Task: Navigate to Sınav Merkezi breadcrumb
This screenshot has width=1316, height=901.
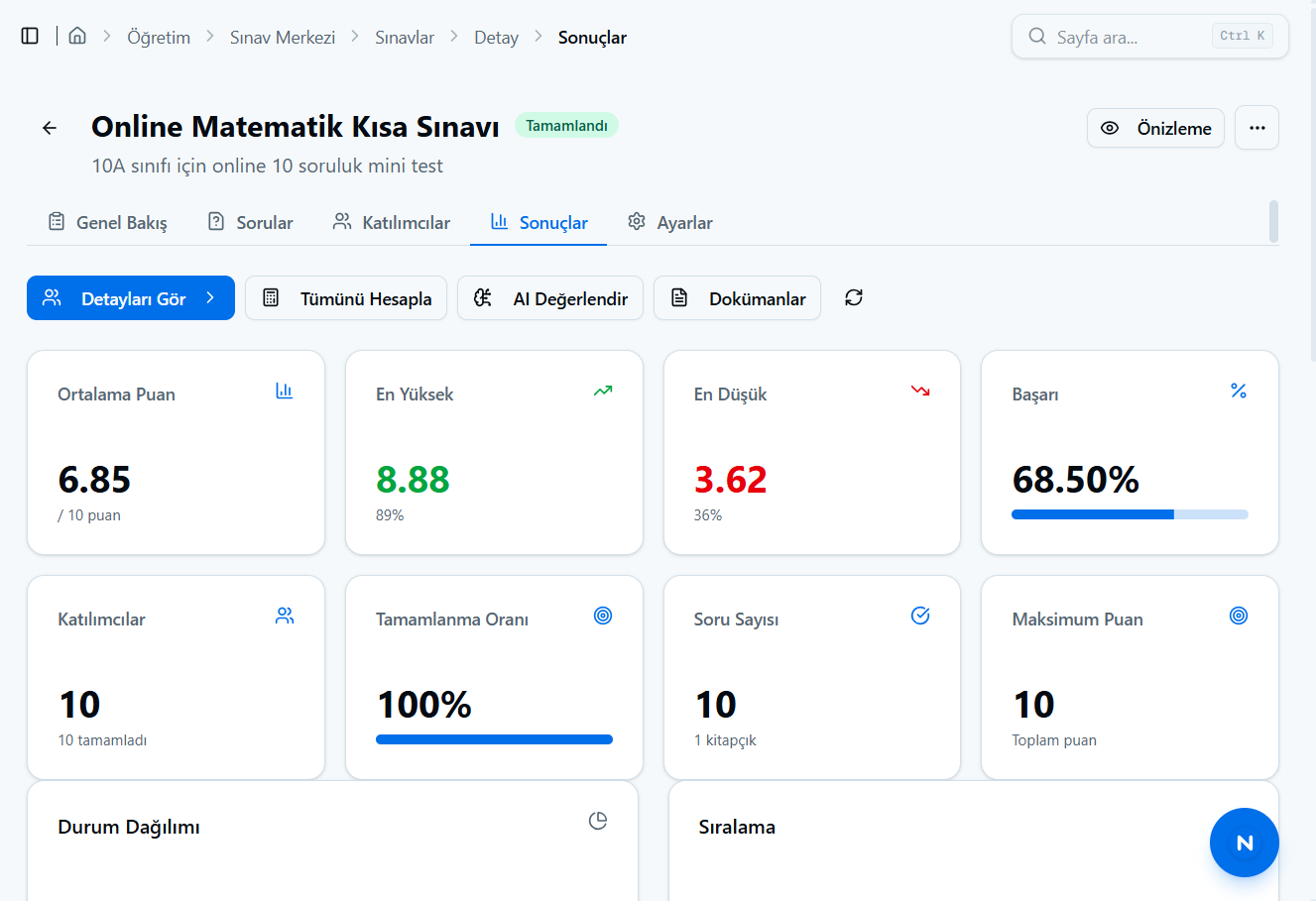Action: (x=283, y=38)
